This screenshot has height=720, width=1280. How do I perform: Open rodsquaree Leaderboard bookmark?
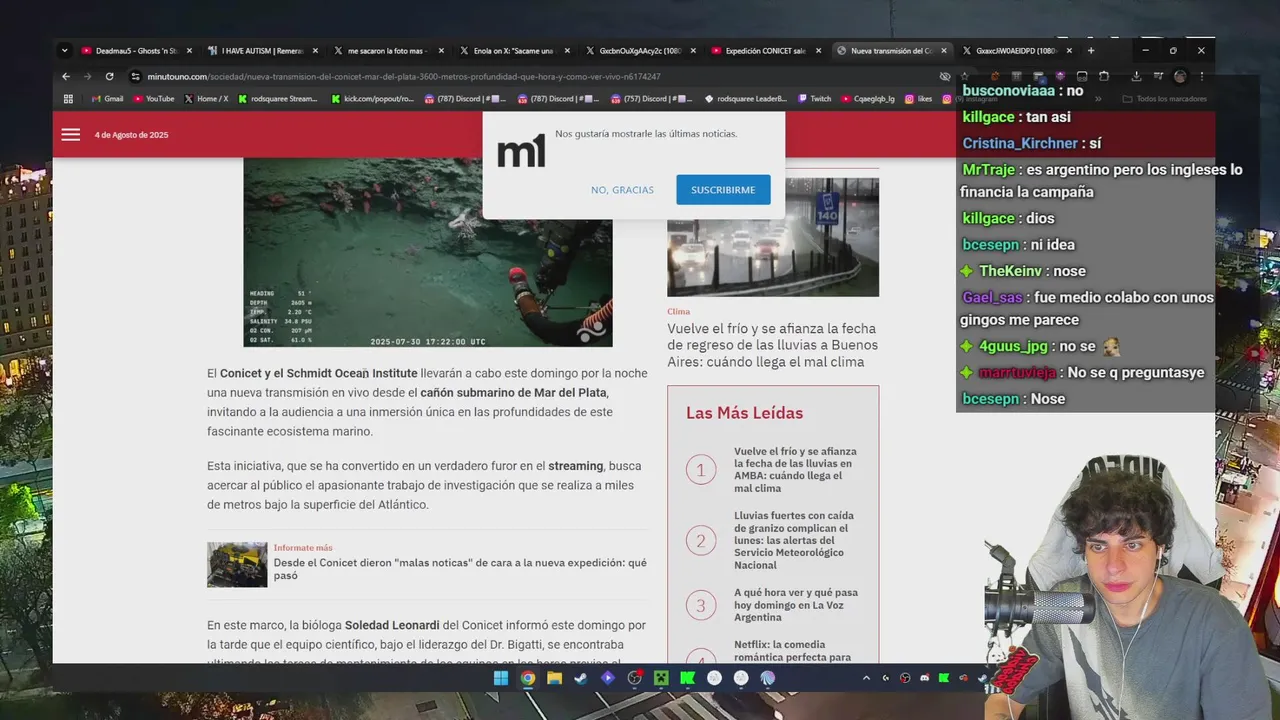point(746,99)
